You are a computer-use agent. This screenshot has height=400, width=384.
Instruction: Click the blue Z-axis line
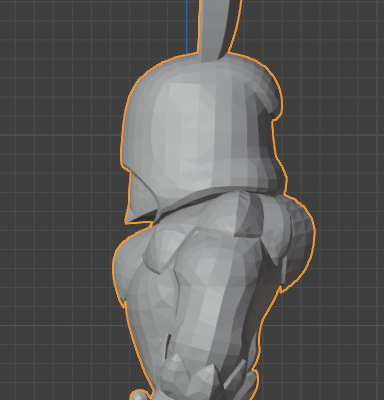click(187, 27)
